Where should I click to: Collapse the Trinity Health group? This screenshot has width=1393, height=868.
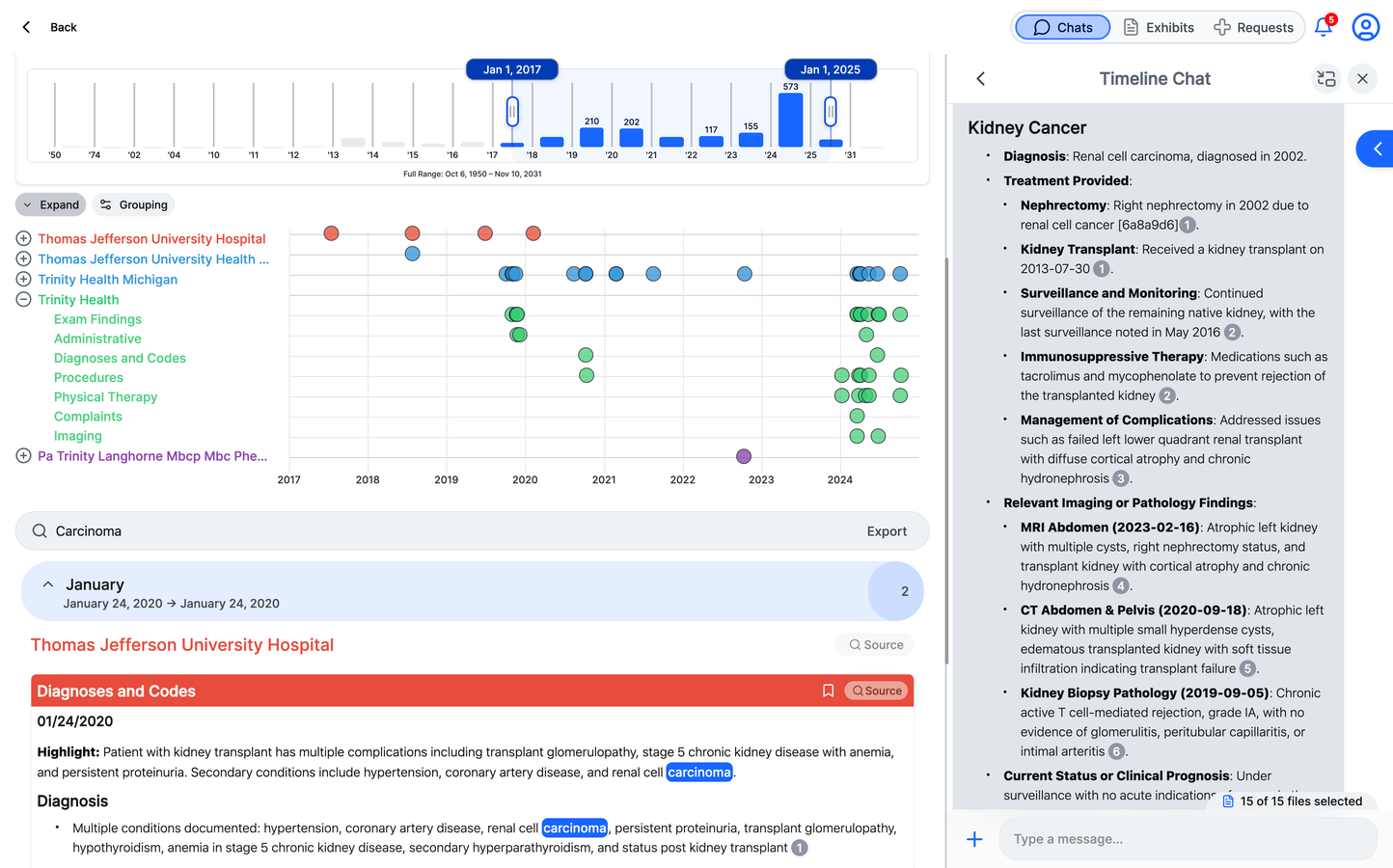pos(23,299)
